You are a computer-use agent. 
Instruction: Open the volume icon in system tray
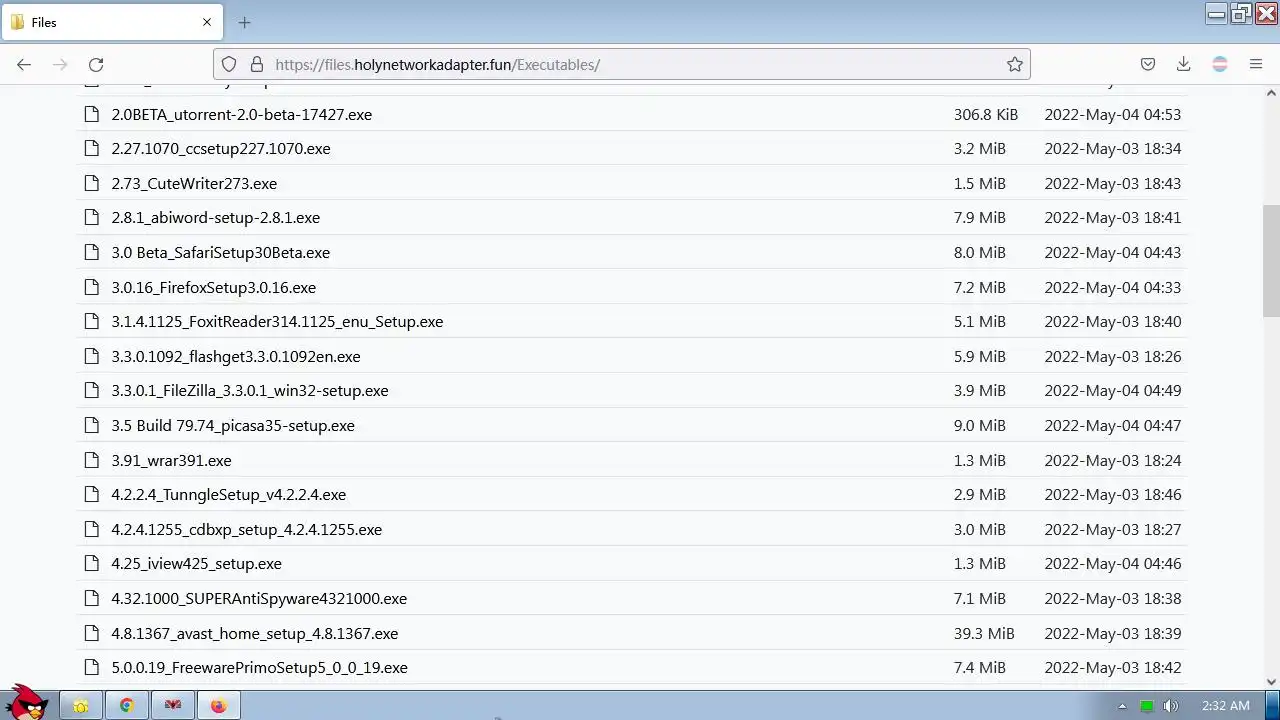pyautogui.click(x=1171, y=706)
